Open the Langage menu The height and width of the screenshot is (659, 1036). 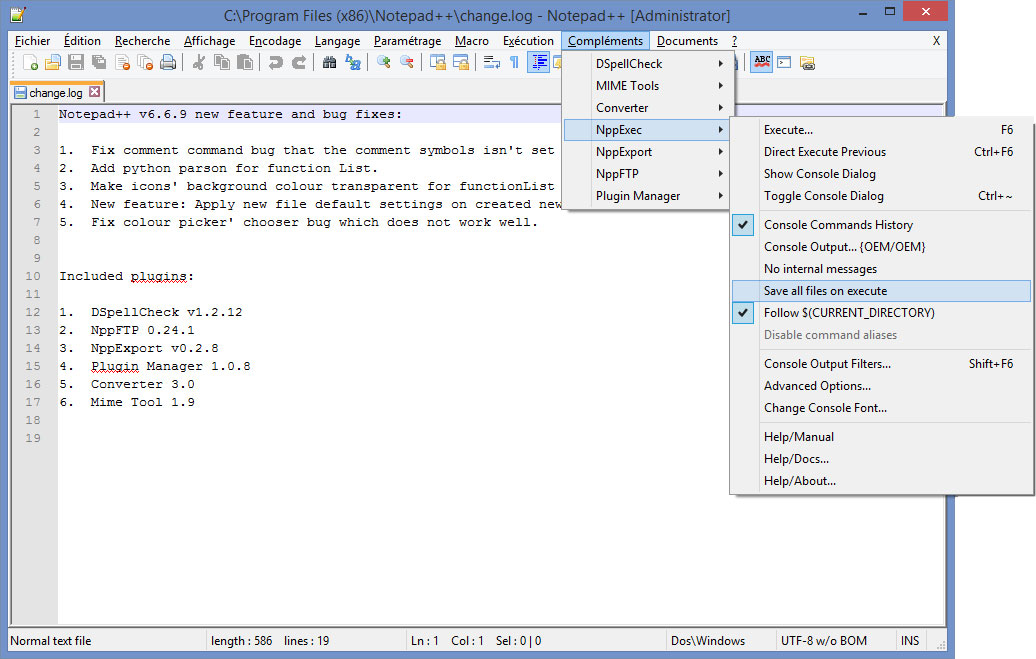tap(337, 41)
